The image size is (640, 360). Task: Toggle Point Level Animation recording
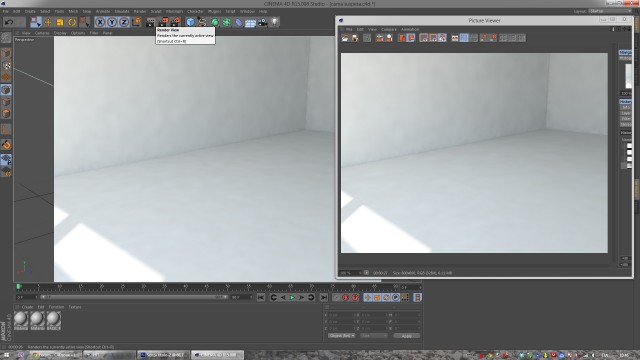[x=405, y=298]
